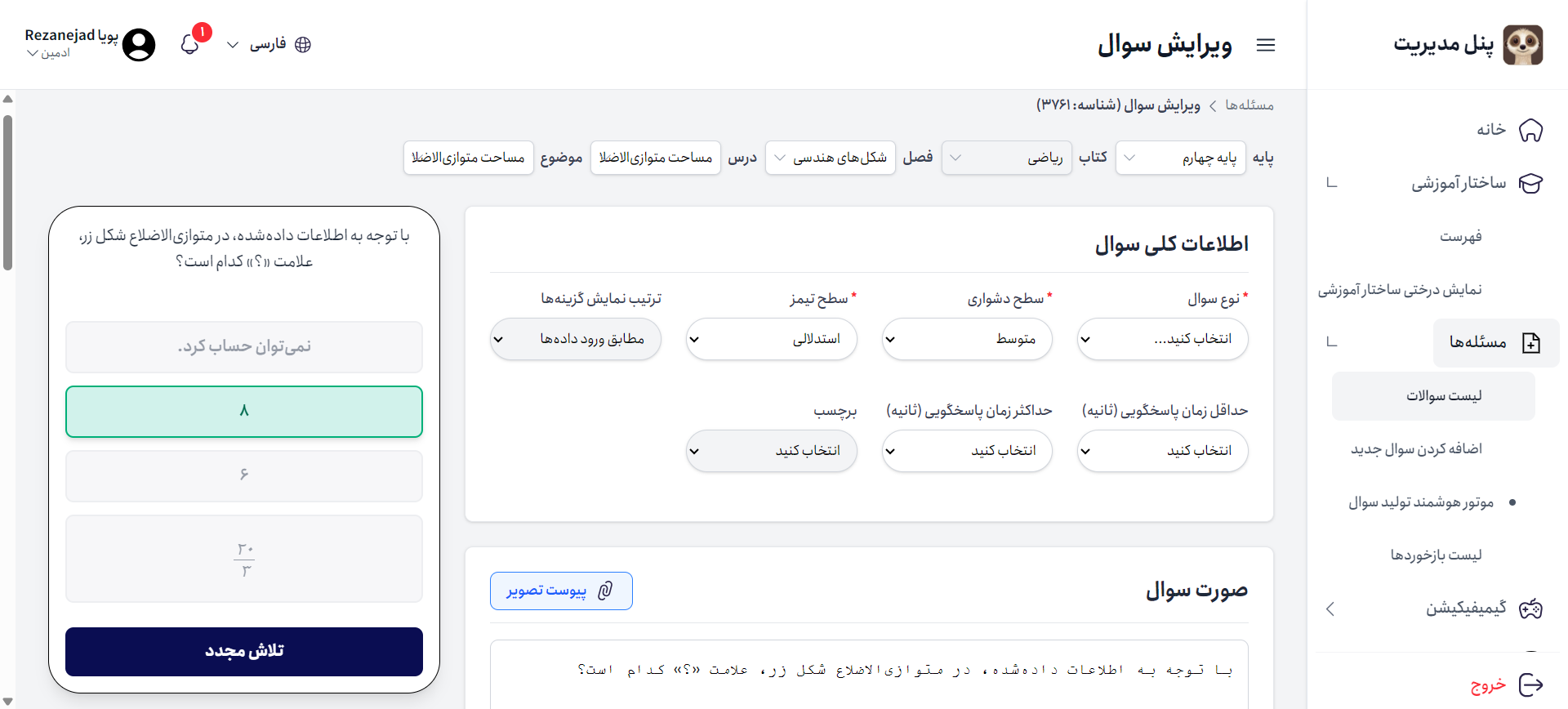The image size is (1568, 709).
Task: Open لیست سوالات sidebar item
Action: pyautogui.click(x=1433, y=396)
